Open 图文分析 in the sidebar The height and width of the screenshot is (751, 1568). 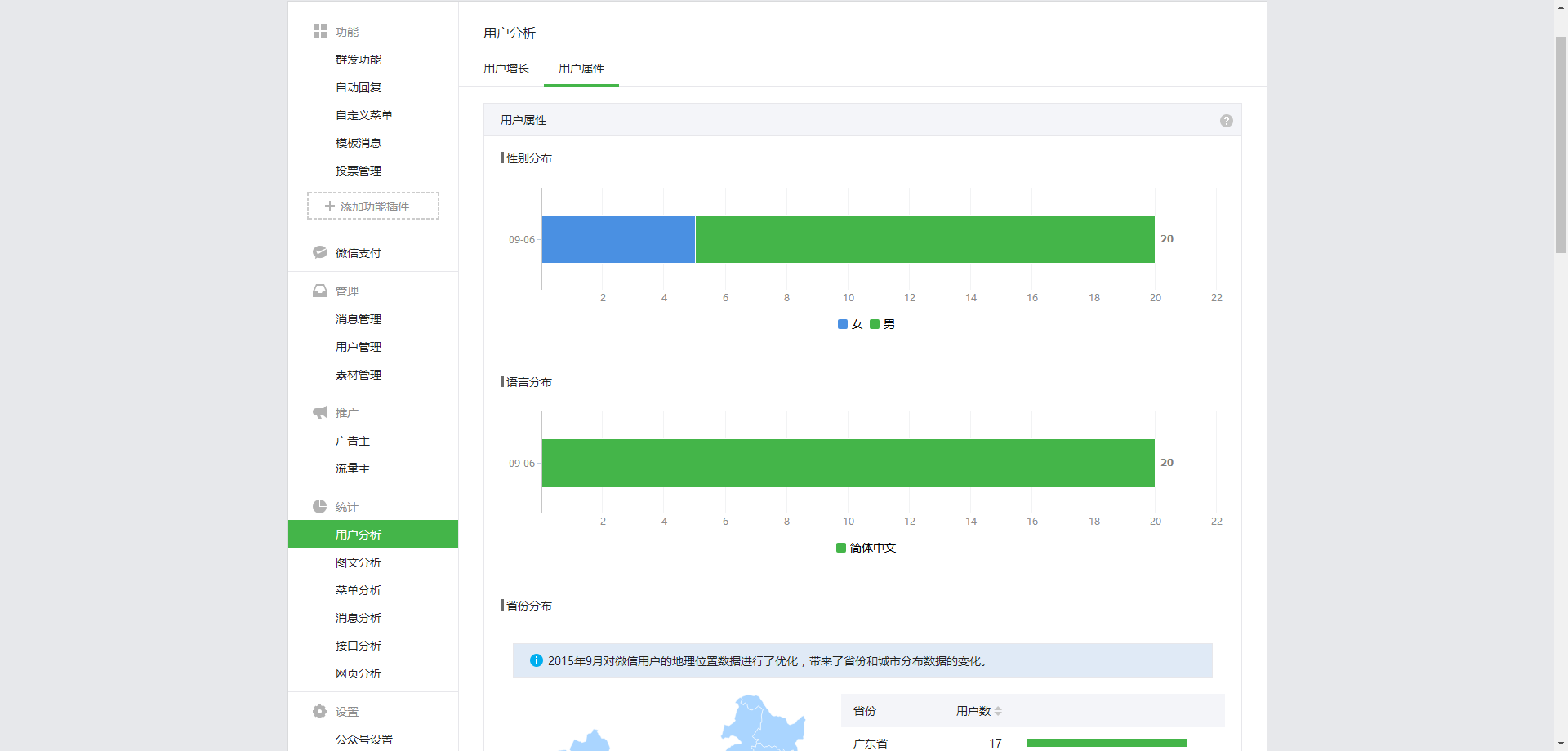tap(359, 562)
